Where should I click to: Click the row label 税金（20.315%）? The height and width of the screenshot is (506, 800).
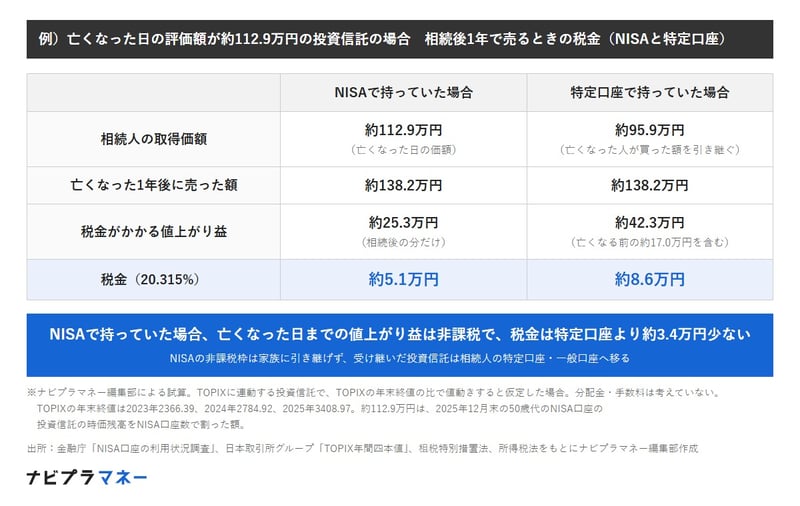[150, 280]
